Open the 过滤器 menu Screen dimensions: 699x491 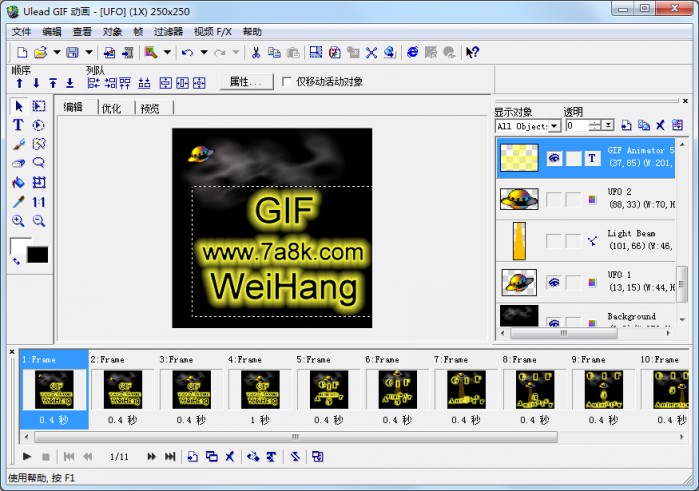(x=169, y=32)
